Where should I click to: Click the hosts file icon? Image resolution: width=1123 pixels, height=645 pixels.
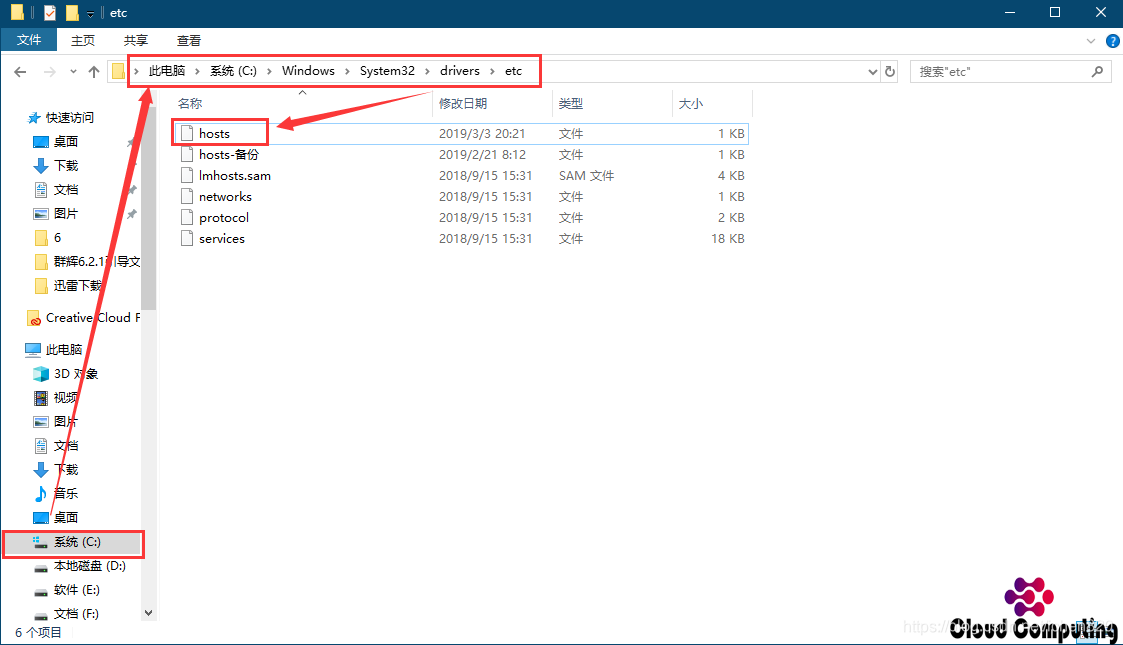tap(187, 133)
